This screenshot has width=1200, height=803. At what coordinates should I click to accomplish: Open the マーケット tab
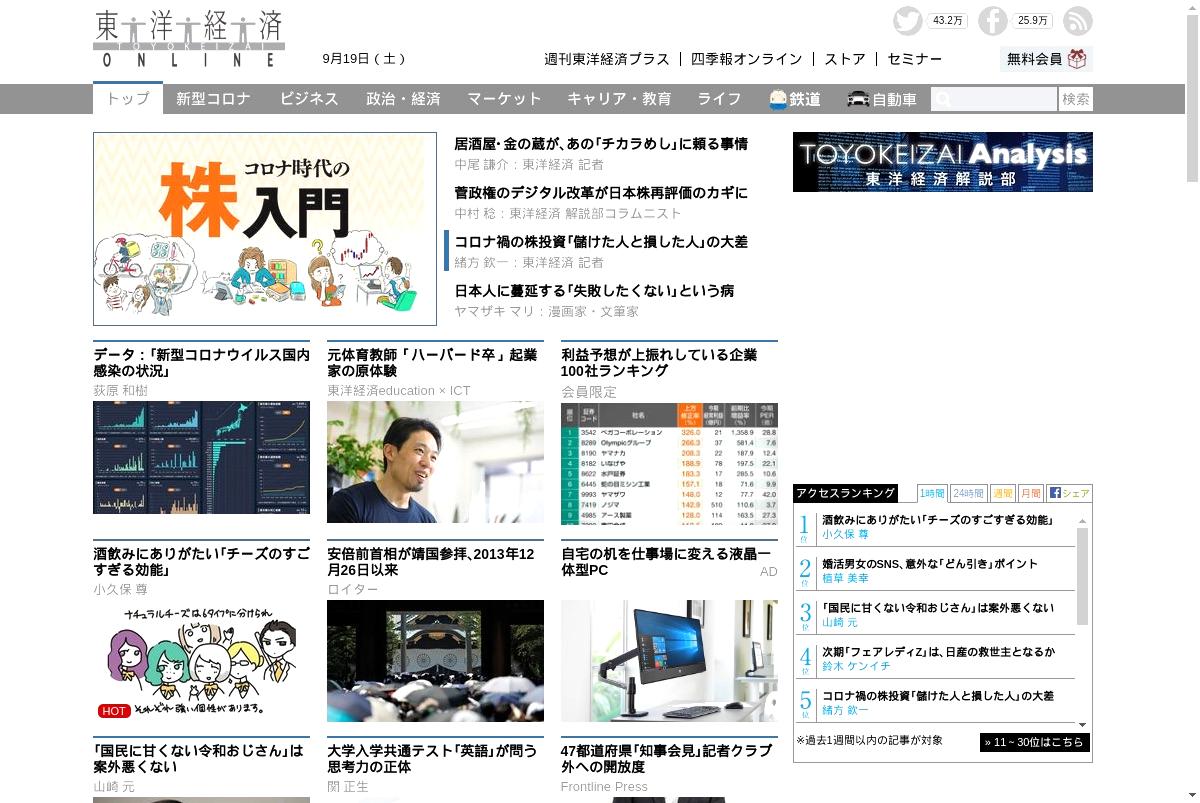coord(504,99)
